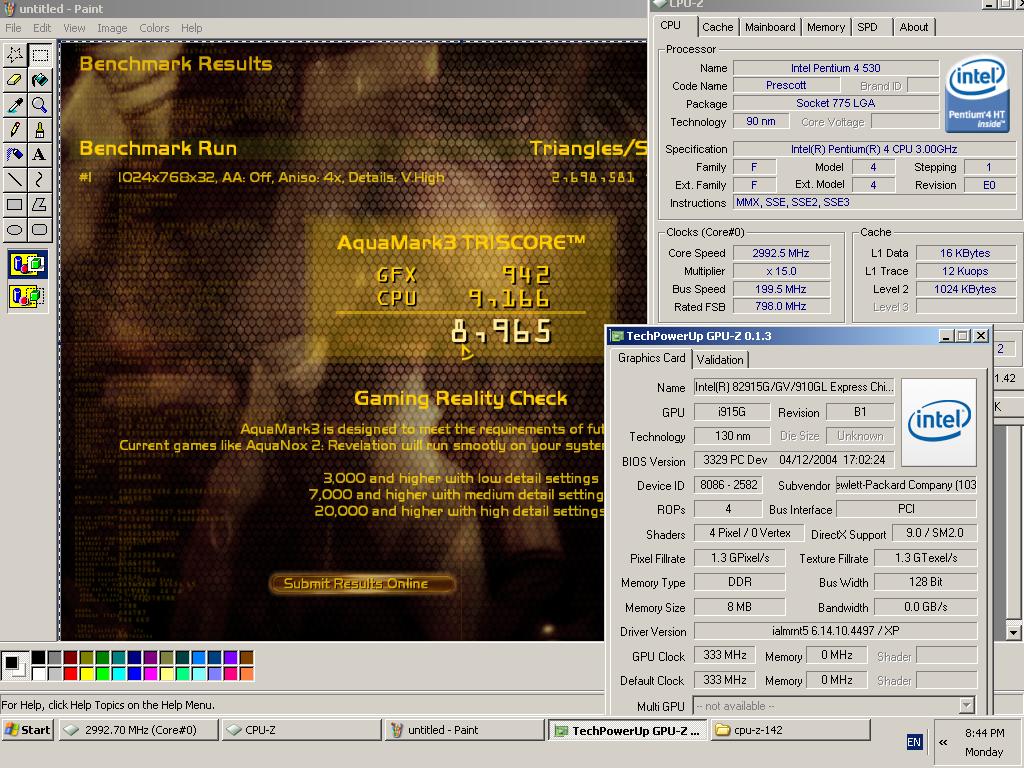
Task: Choose the white color swatch in the palette
Action: [x=39, y=673]
